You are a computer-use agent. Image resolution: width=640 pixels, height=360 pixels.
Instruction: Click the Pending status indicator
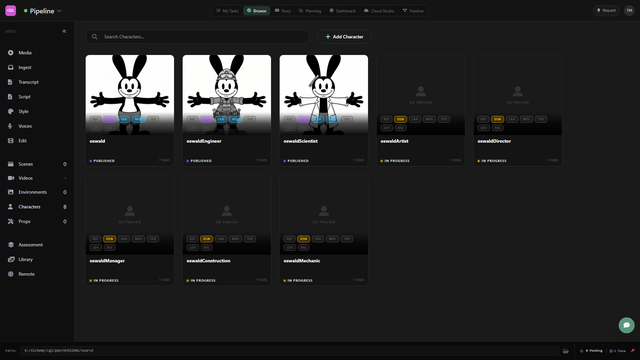(591, 351)
